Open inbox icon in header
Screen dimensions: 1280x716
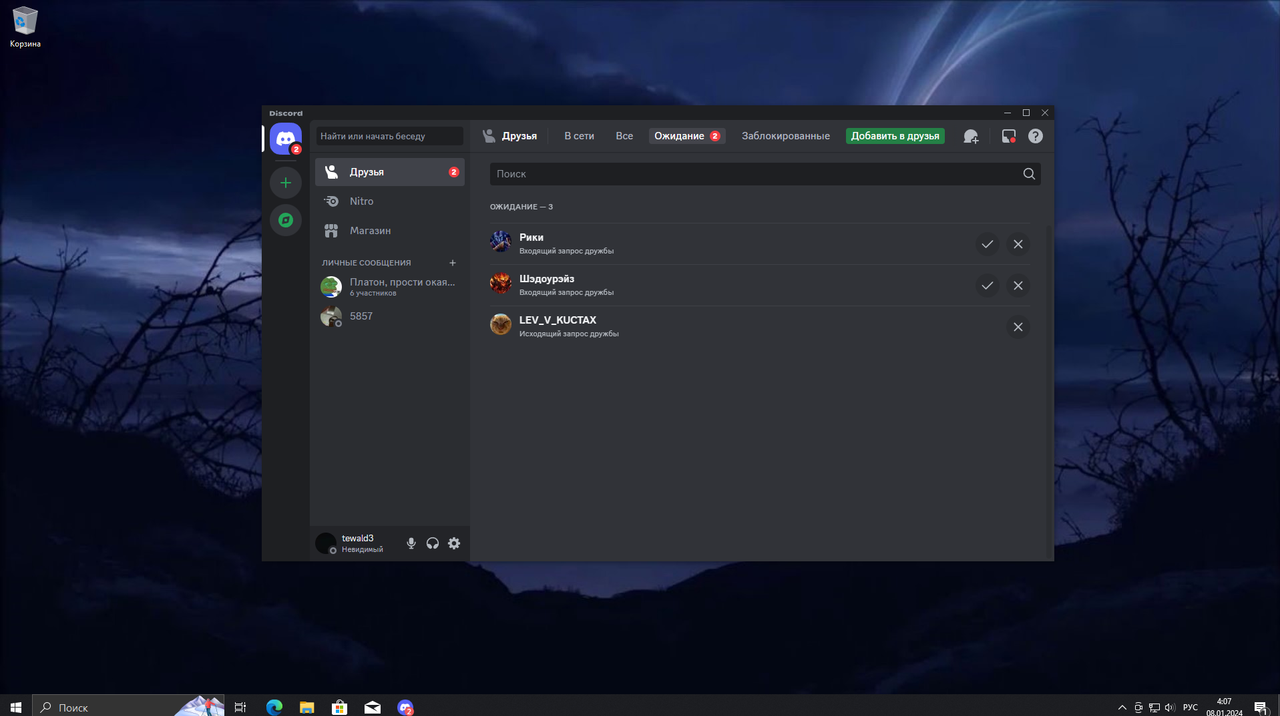tap(1009, 136)
